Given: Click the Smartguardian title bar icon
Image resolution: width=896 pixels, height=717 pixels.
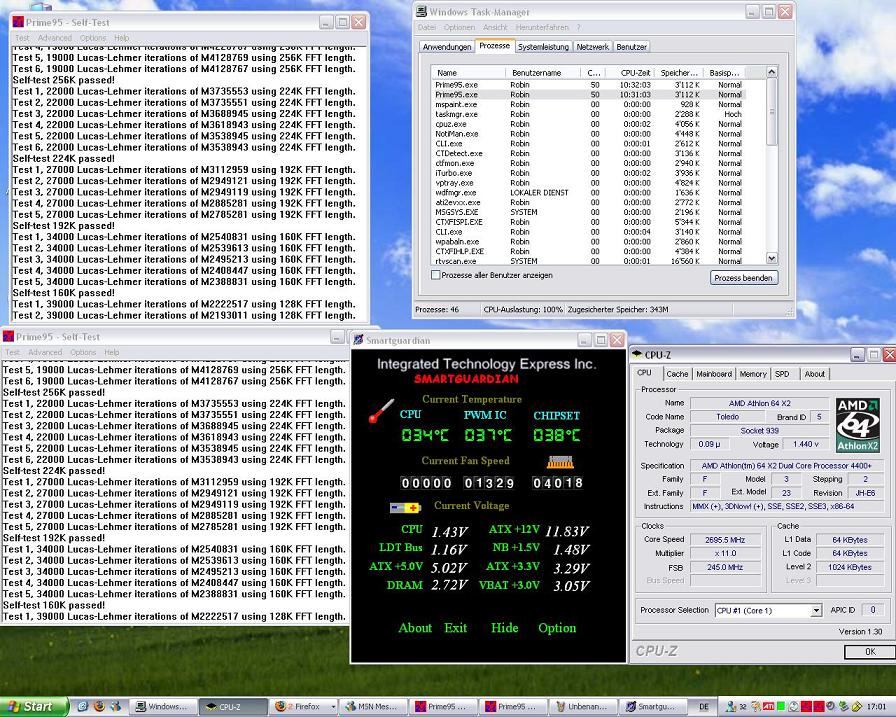Looking at the screenshot, I should tap(358, 340).
